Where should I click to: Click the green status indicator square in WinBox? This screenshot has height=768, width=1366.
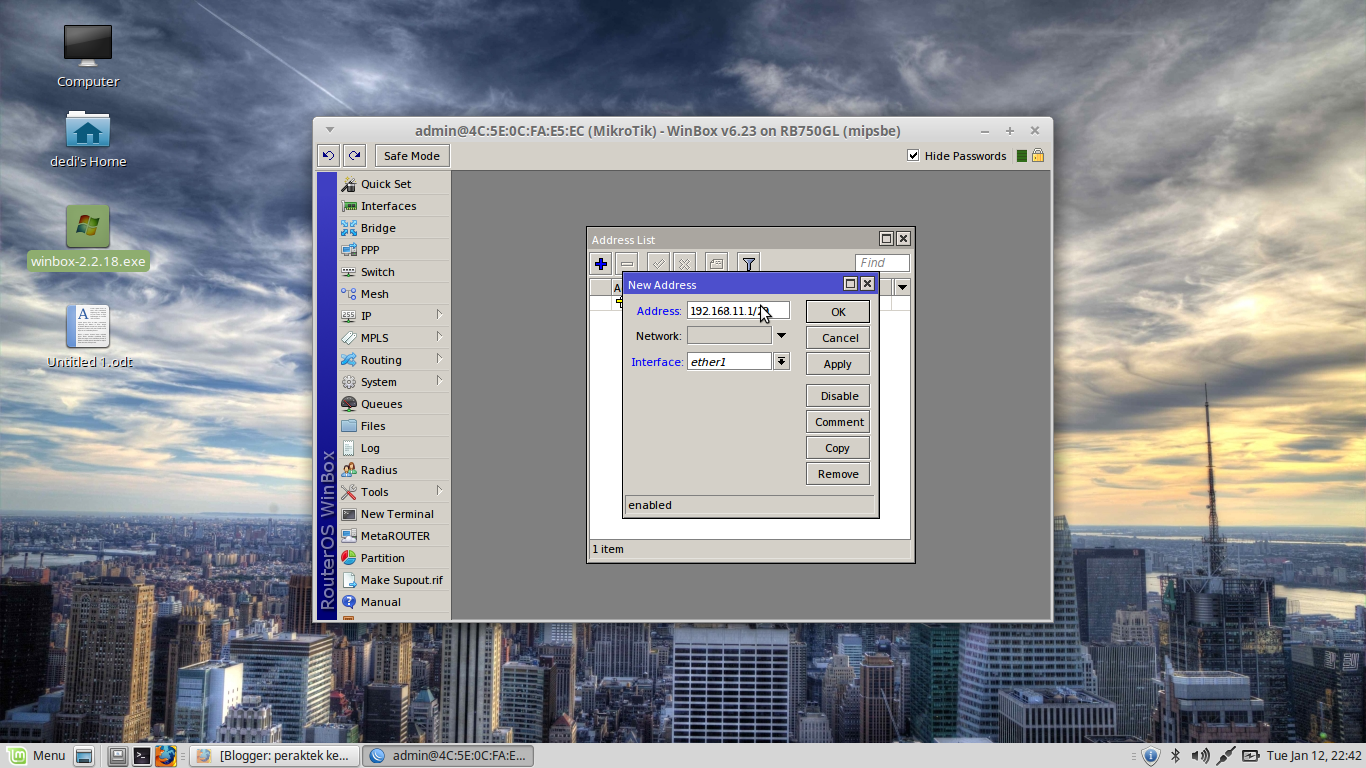(1021, 156)
